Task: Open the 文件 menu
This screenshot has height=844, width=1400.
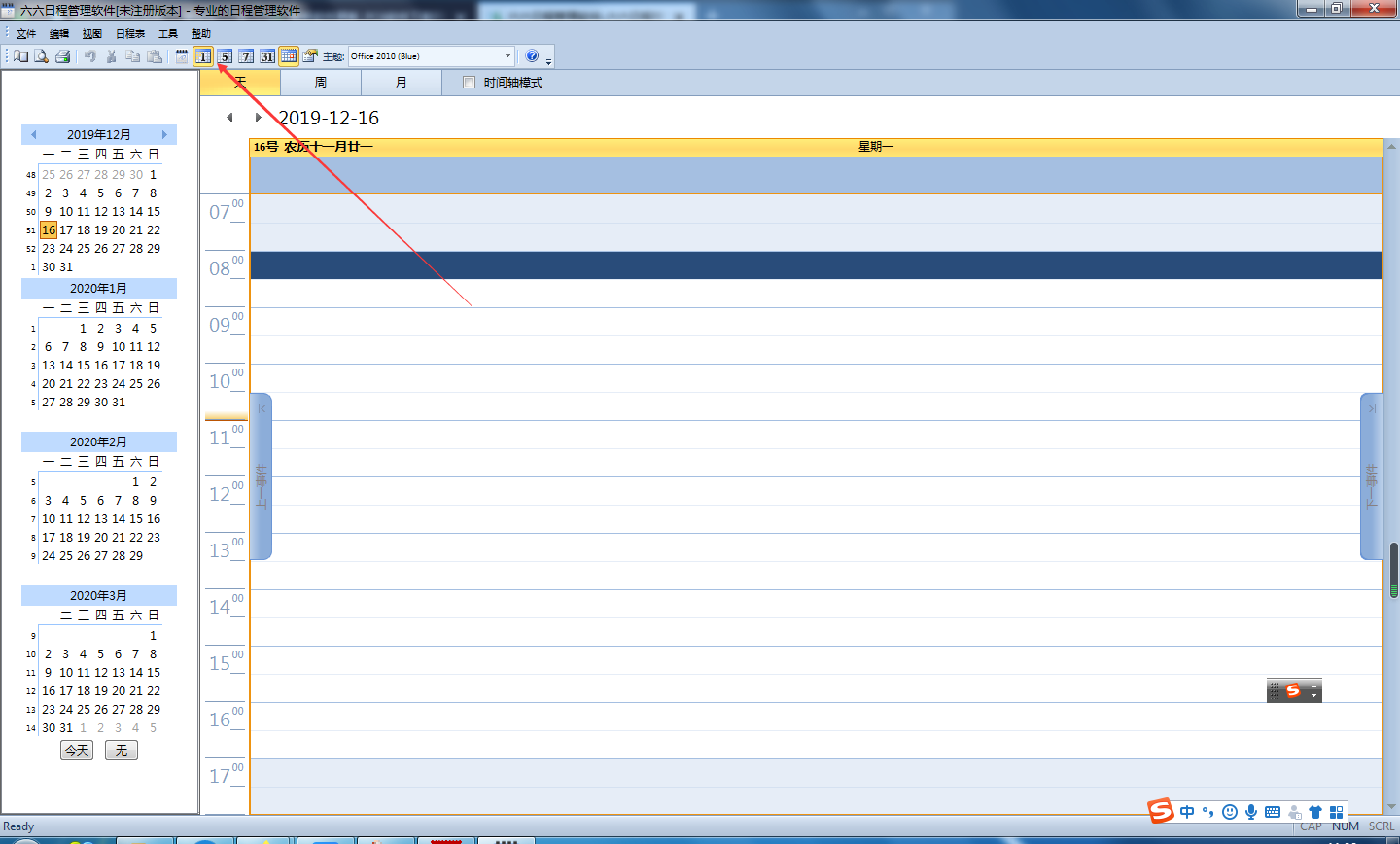Action: (x=26, y=34)
